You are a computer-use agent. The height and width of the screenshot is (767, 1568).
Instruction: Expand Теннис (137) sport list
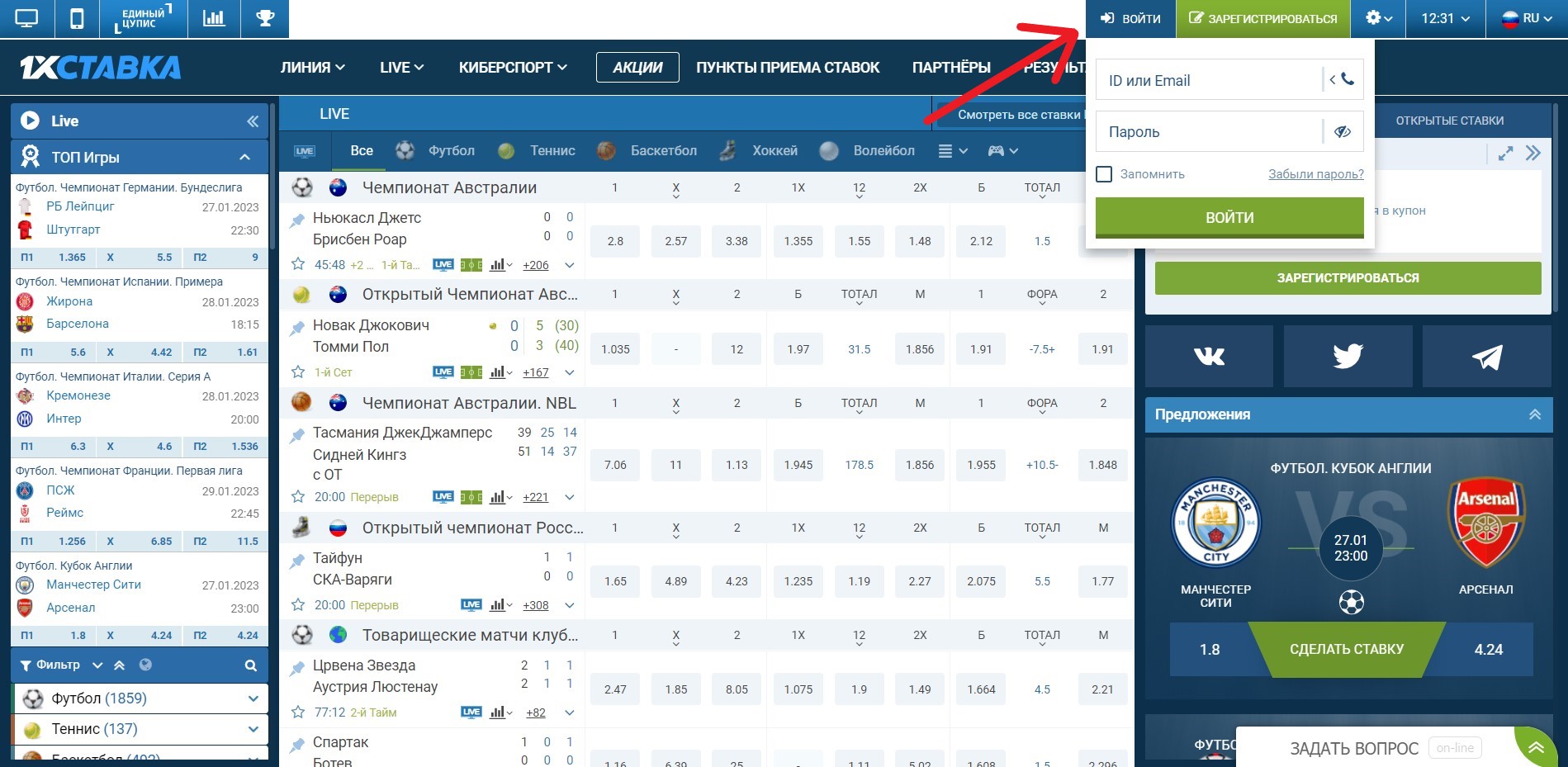click(253, 729)
